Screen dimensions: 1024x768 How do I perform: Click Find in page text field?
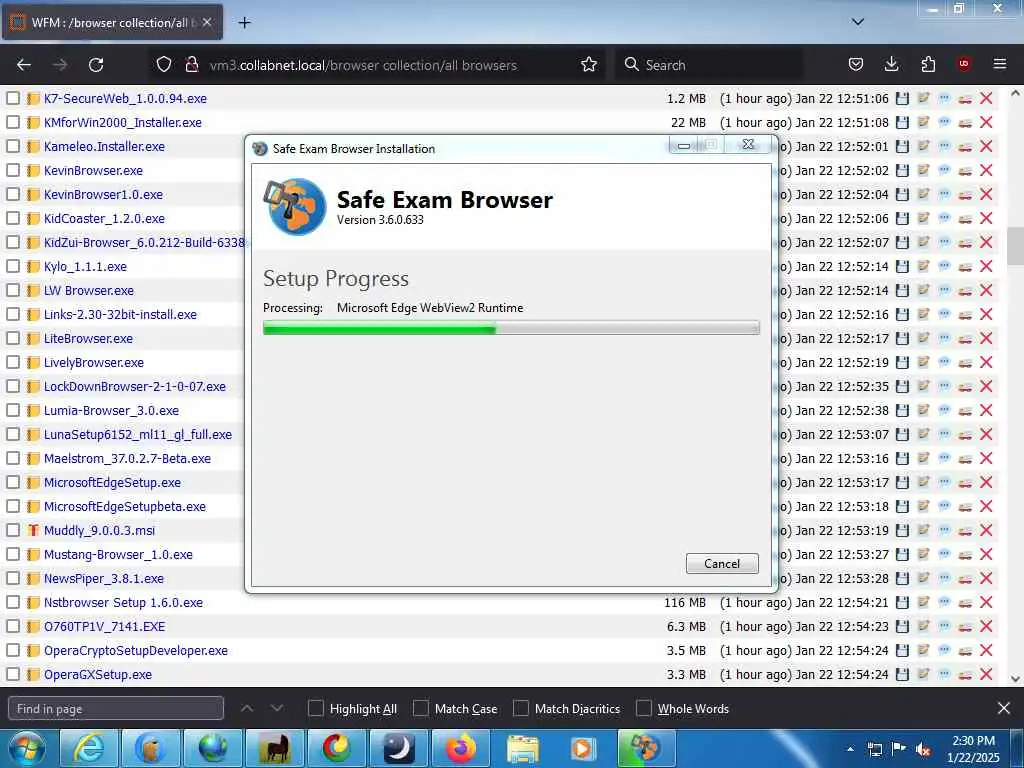116,709
